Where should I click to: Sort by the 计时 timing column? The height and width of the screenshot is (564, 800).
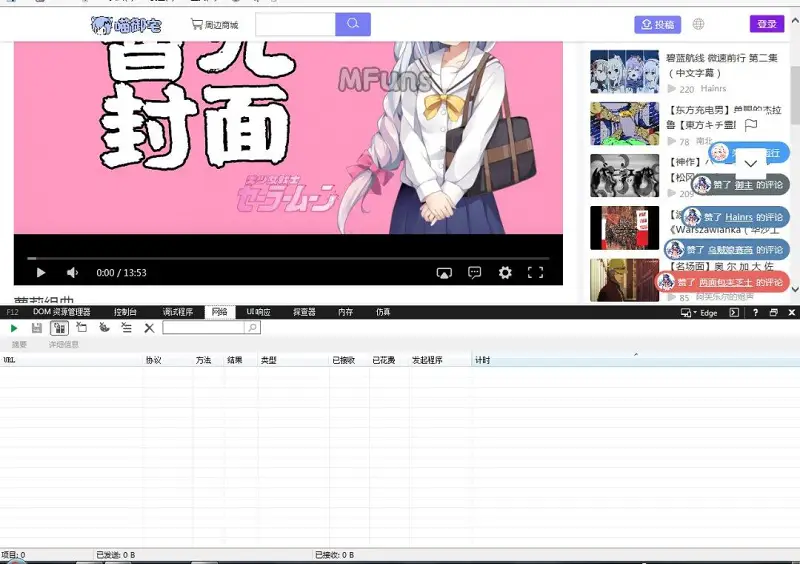636,360
